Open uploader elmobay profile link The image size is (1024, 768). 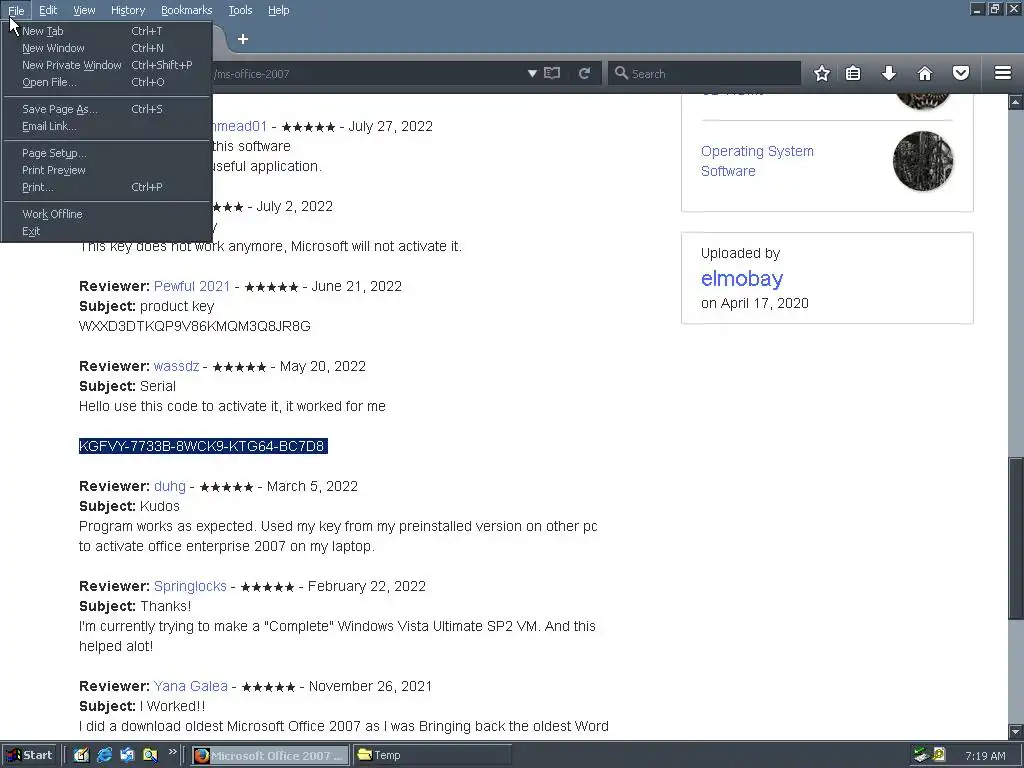pyautogui.click(x=742, y=279)
